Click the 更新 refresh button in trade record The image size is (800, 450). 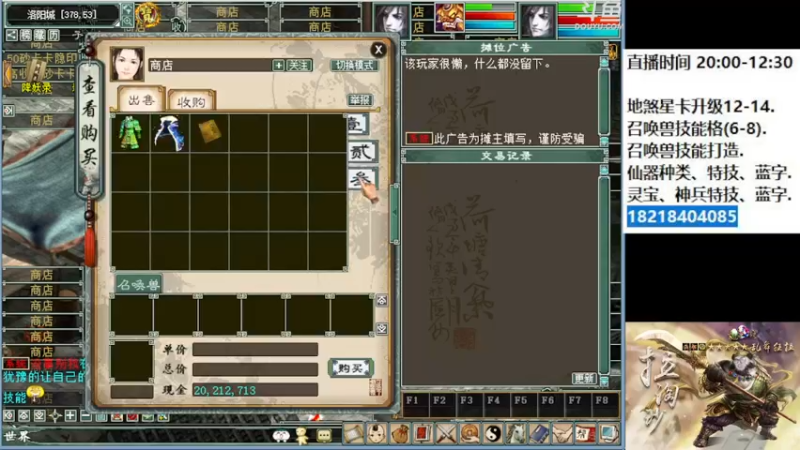click(584, 378)
